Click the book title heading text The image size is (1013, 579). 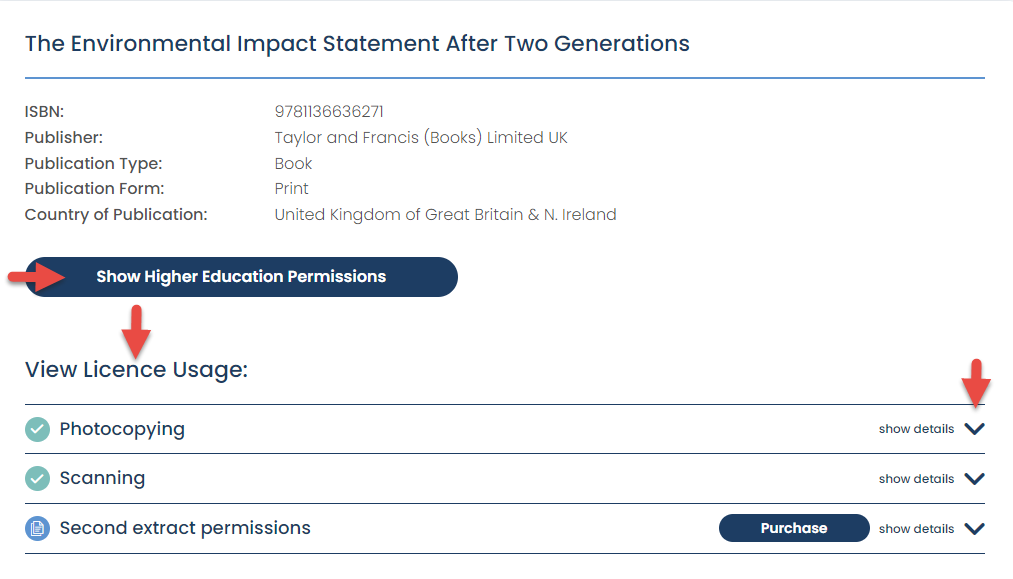(x=357, y=43)
